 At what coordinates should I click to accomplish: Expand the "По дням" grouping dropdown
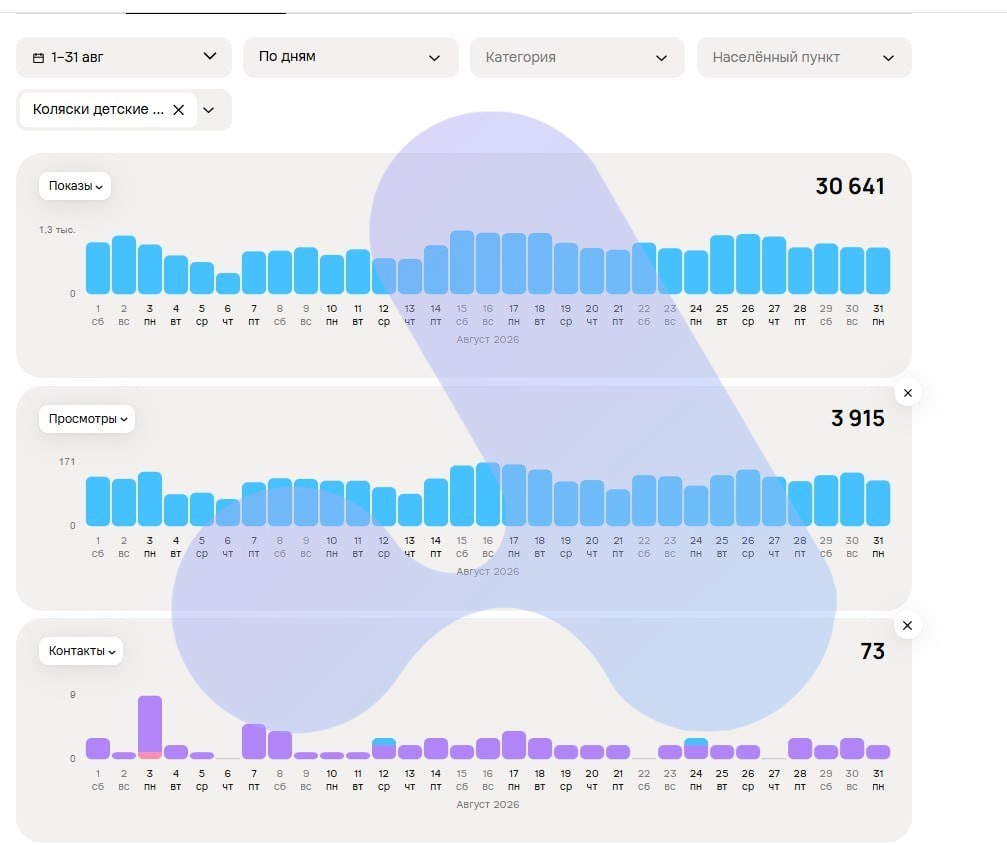pos(351,57)
